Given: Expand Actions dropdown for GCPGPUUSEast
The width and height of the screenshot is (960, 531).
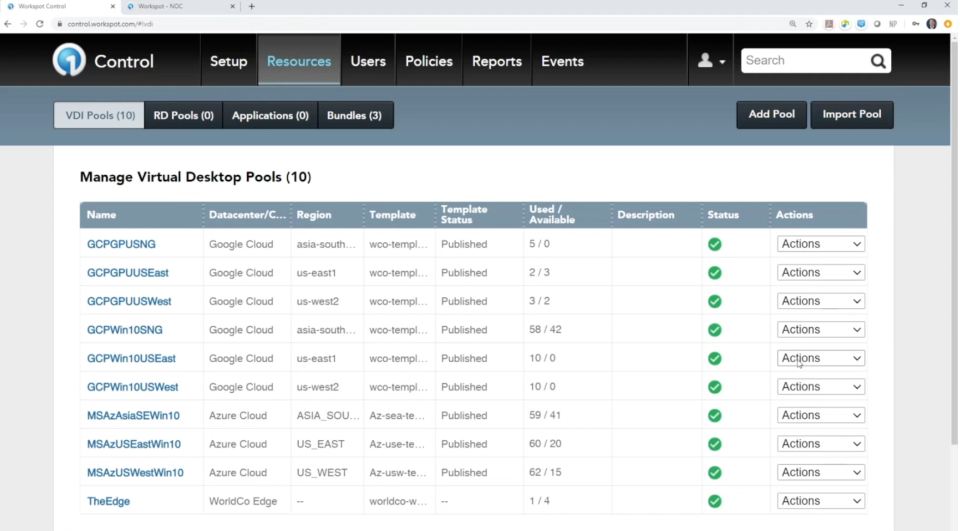Looking at the screenshot, I should pyautogui.click(x=820, y=272).
